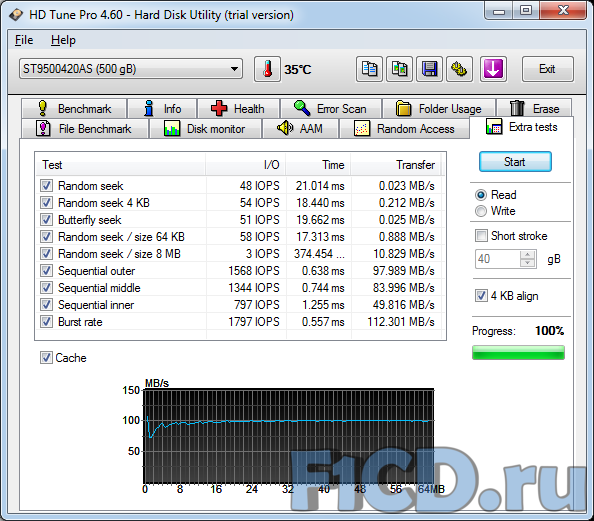
Task: Toggle the 4 KB align checkbox
Action: [x=481, y=296]
